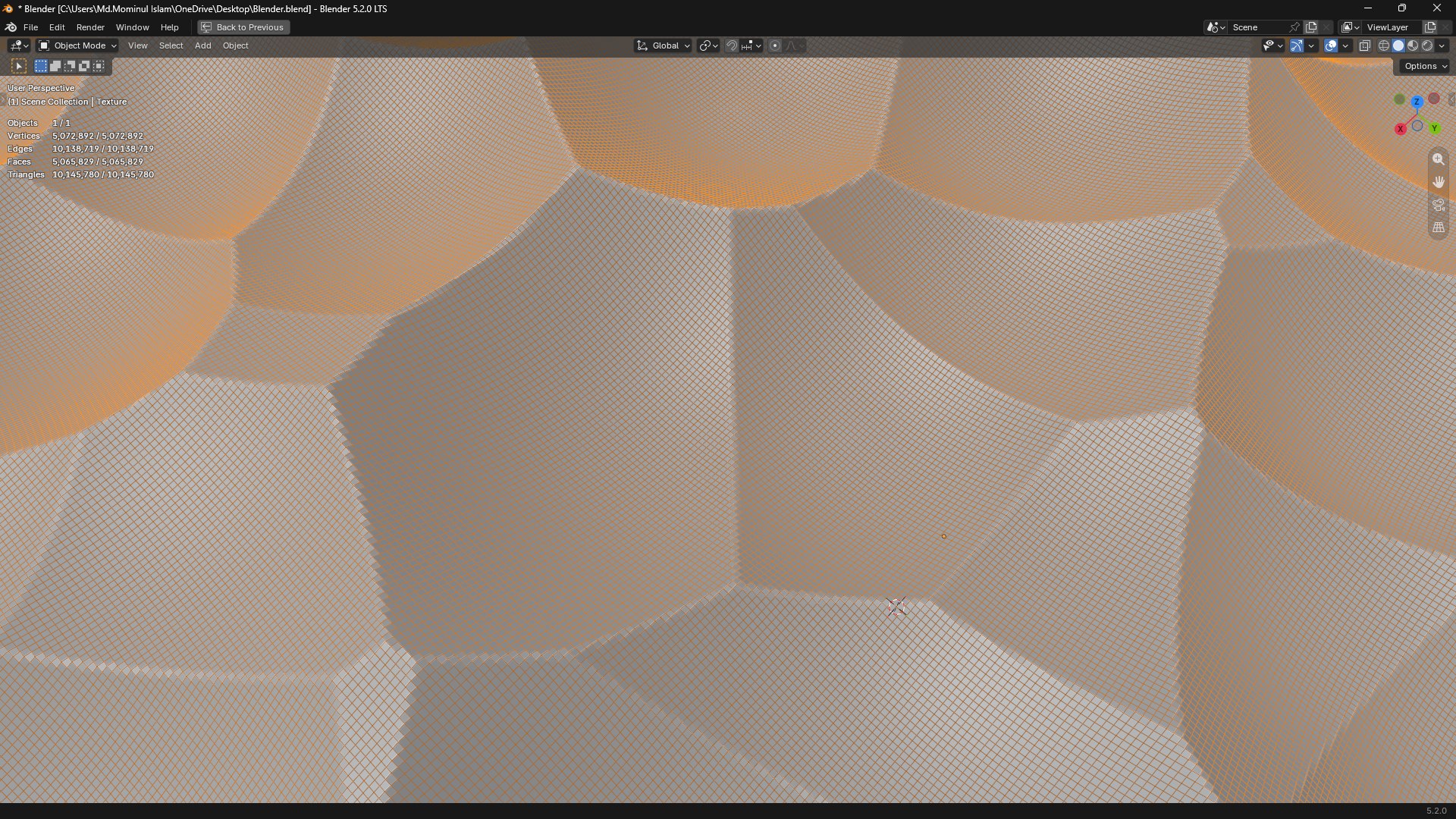Switch to wireframe viewport shading
Viewport: 1456px width, 819px height.
(1384, 46)
